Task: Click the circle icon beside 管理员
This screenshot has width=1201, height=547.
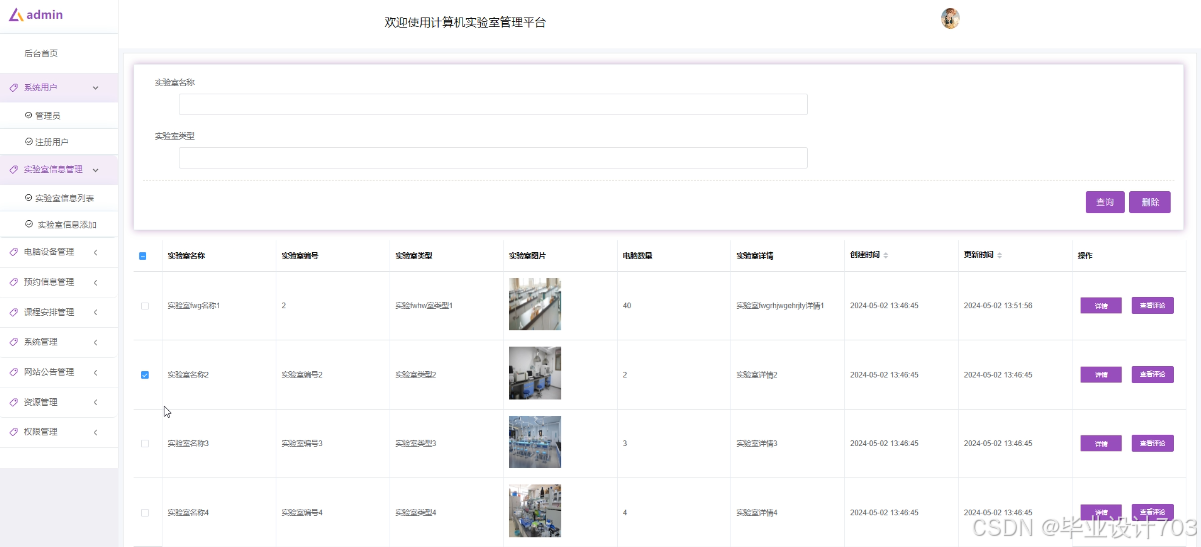Action: [x=28, y=115]
